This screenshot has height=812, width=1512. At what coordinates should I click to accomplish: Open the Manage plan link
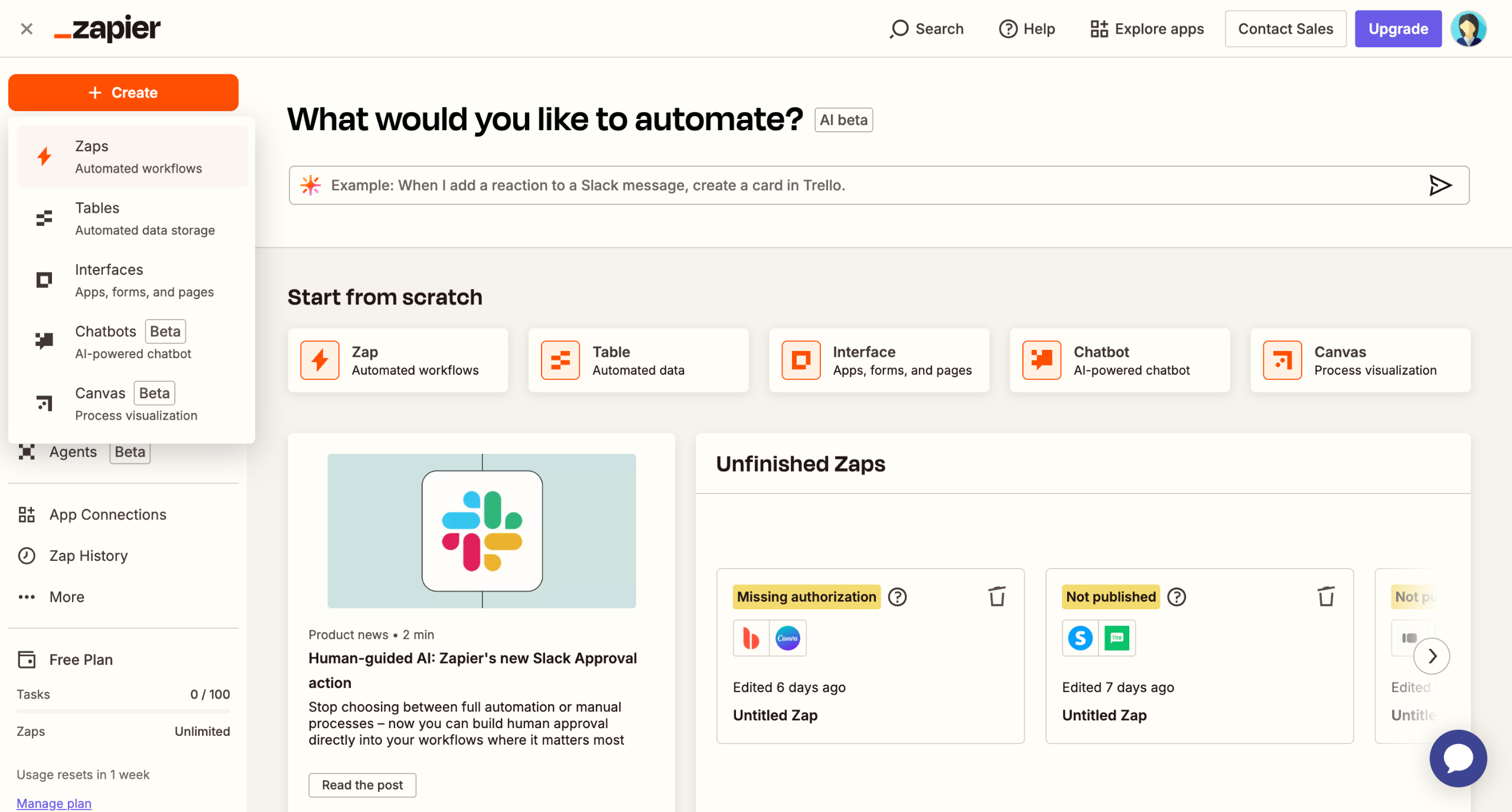click(x=54, y=803)
